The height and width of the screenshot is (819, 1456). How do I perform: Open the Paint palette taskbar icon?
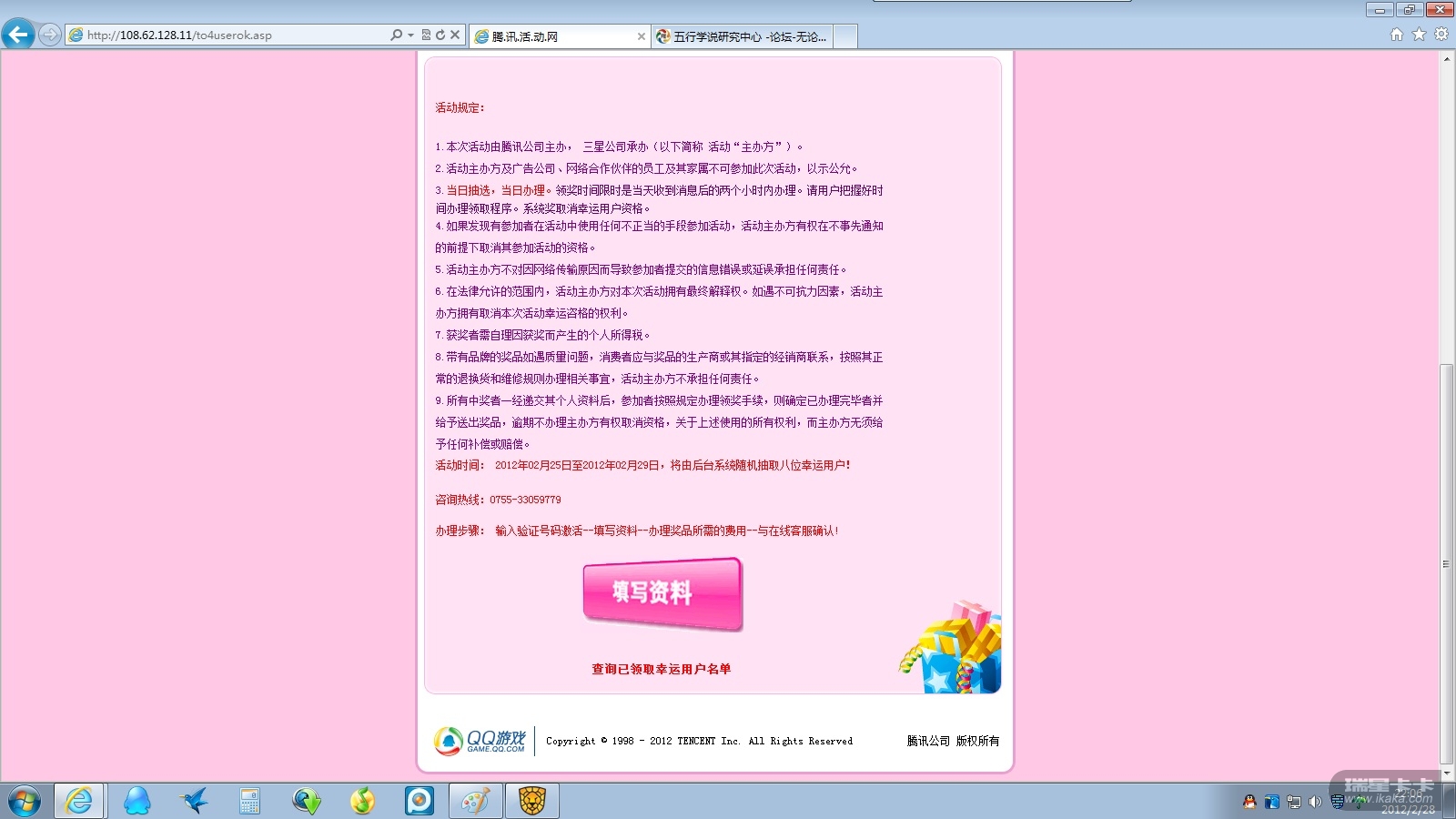tap(476, 801)
